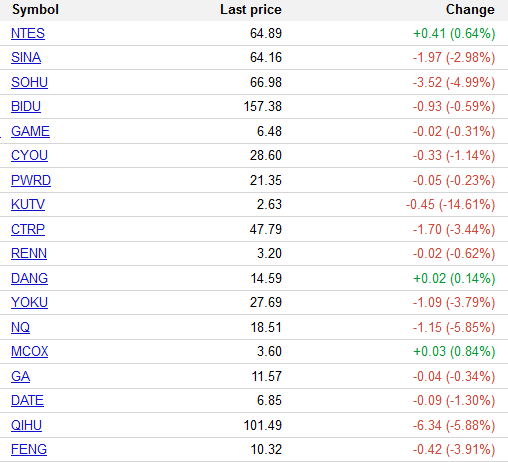Open the CYOU symbol link
The height and width of the screenshot is (462, 508).
(29, 156)
